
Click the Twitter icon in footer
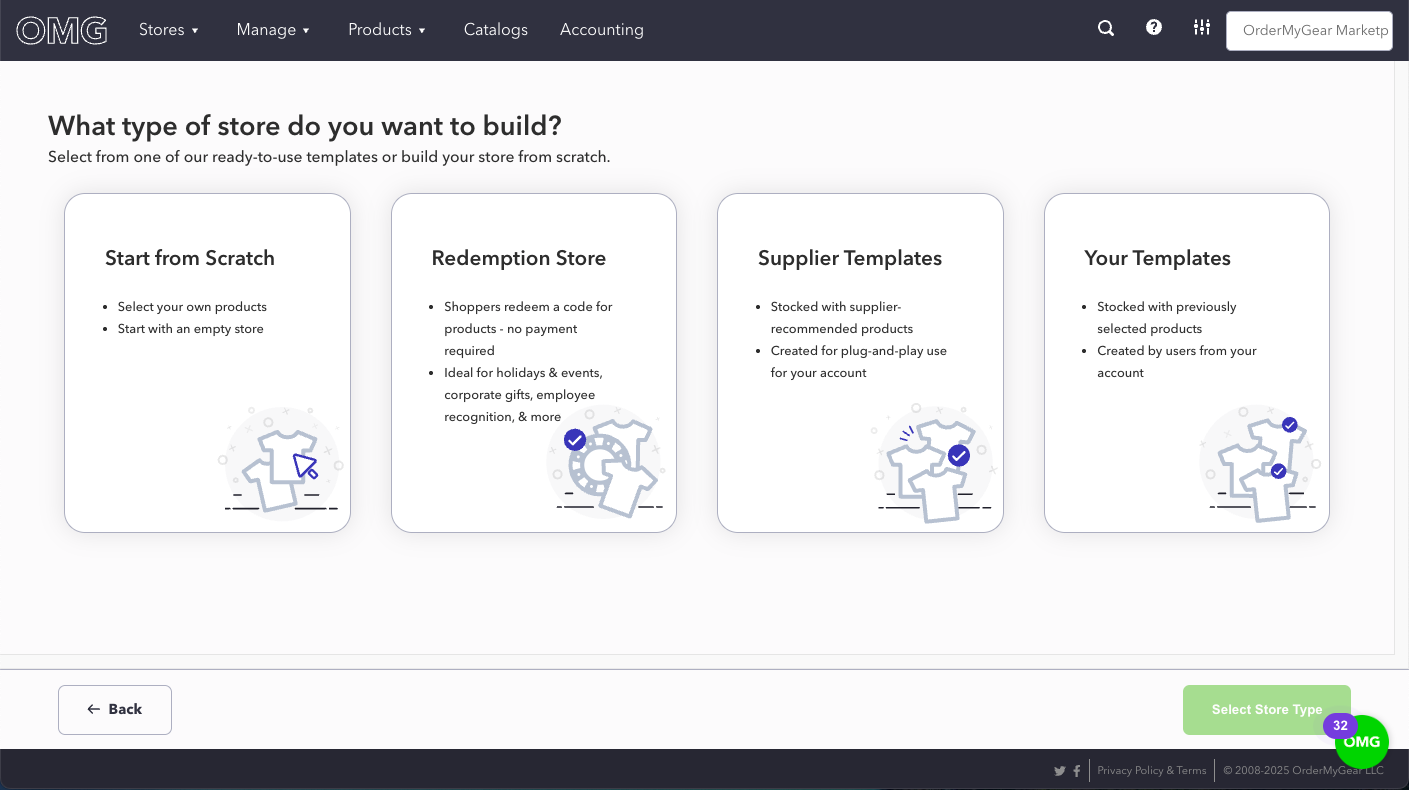1060,771
